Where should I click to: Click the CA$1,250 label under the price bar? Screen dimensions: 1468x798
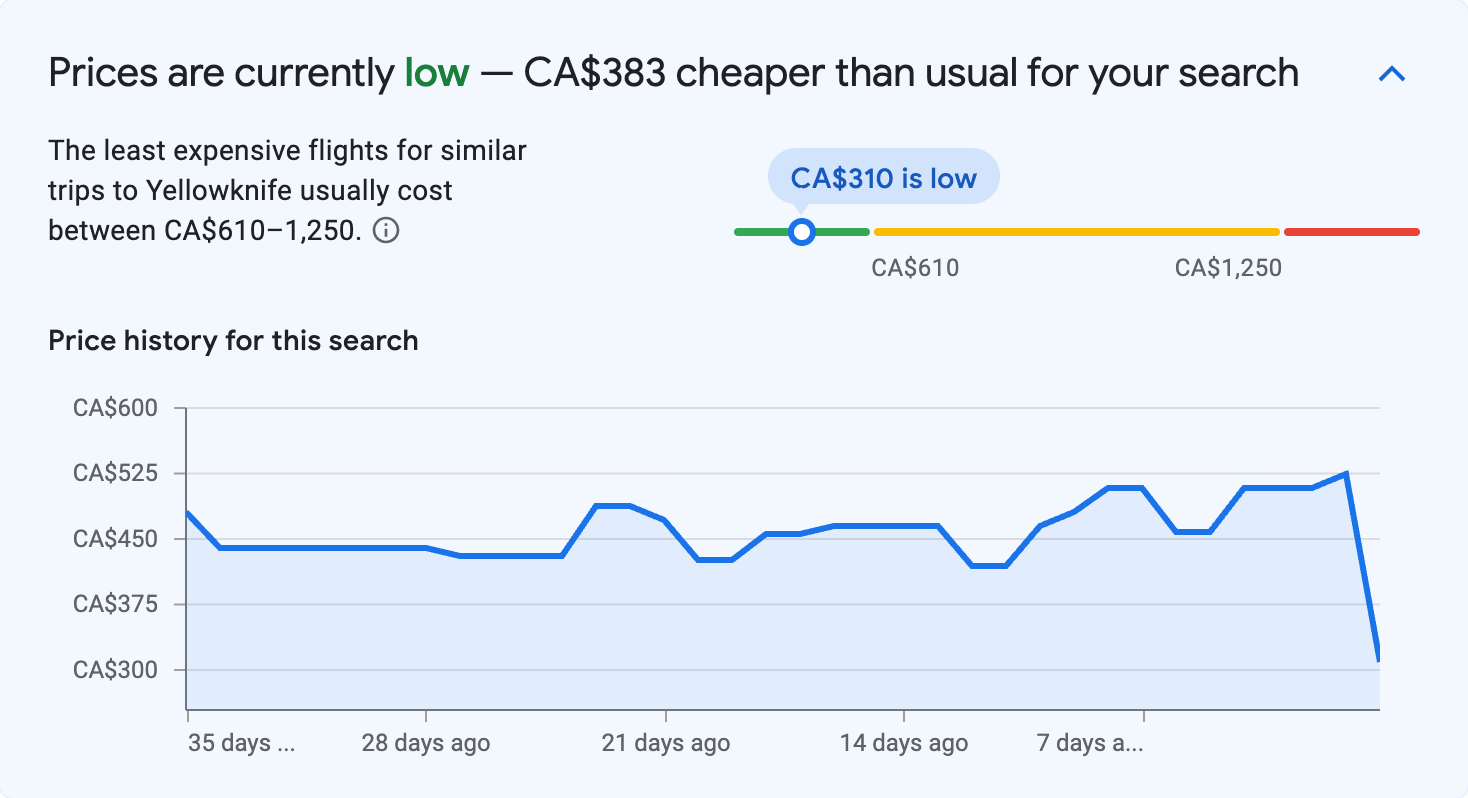pos(1228,268)
